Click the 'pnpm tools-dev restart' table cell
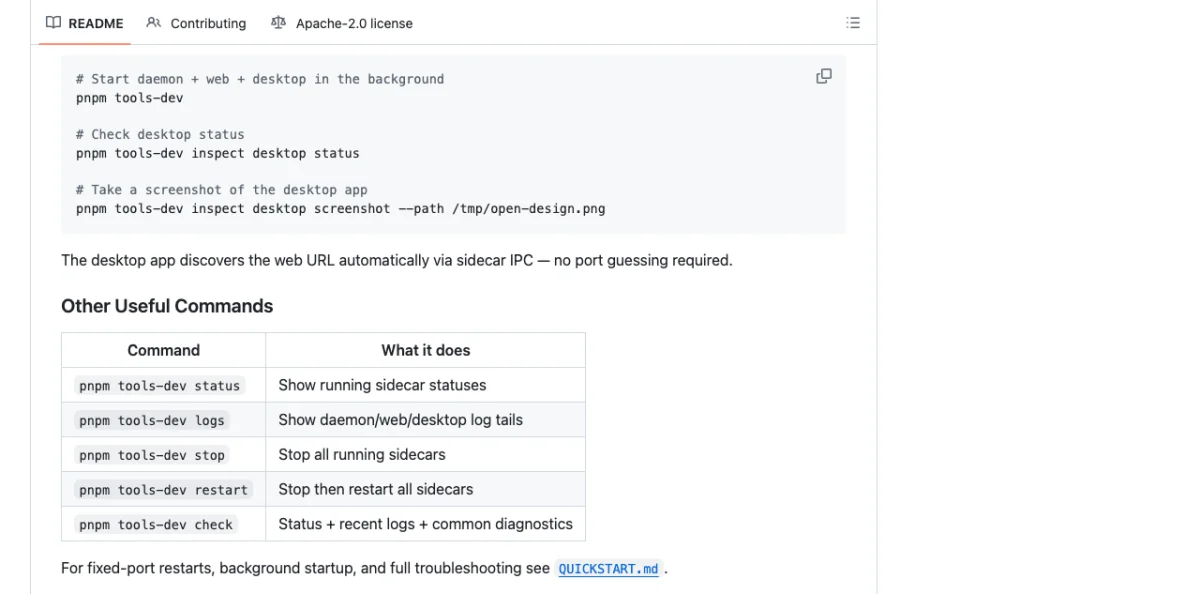This screenshot has width=1200, height=594. click(164, 490)
